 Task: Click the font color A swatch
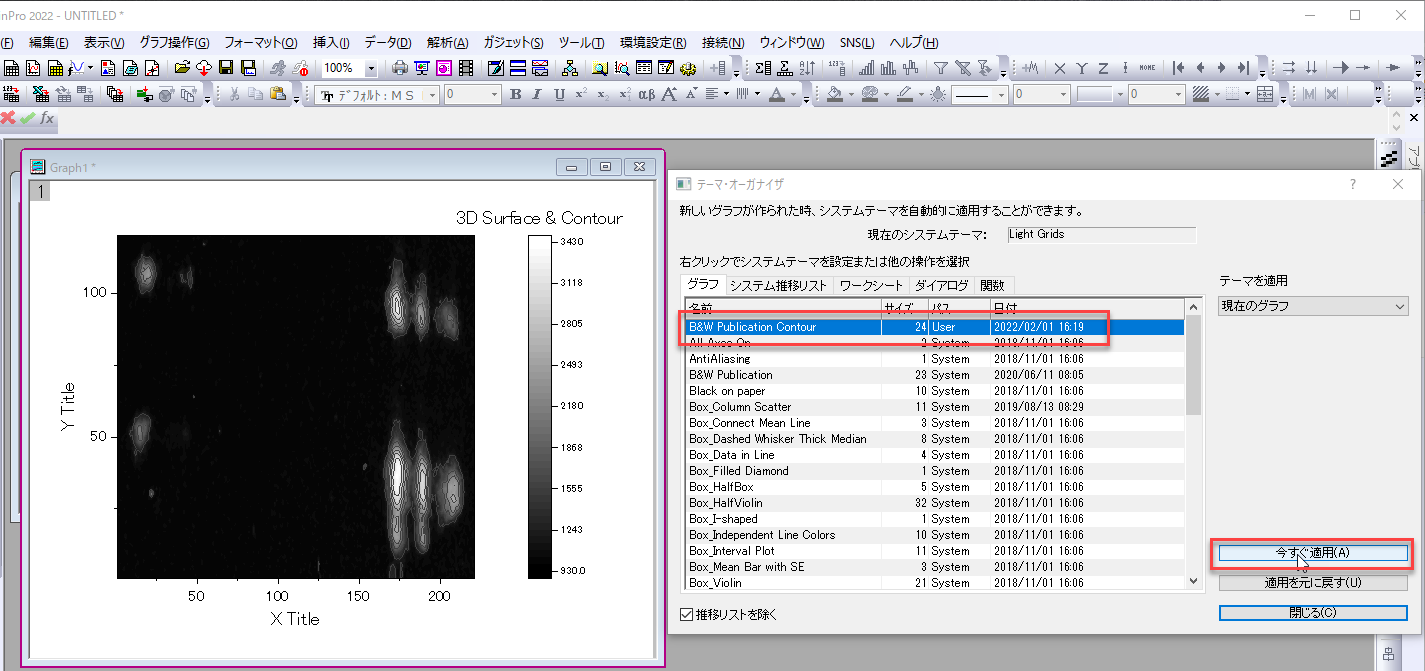[x=776, y=94]
